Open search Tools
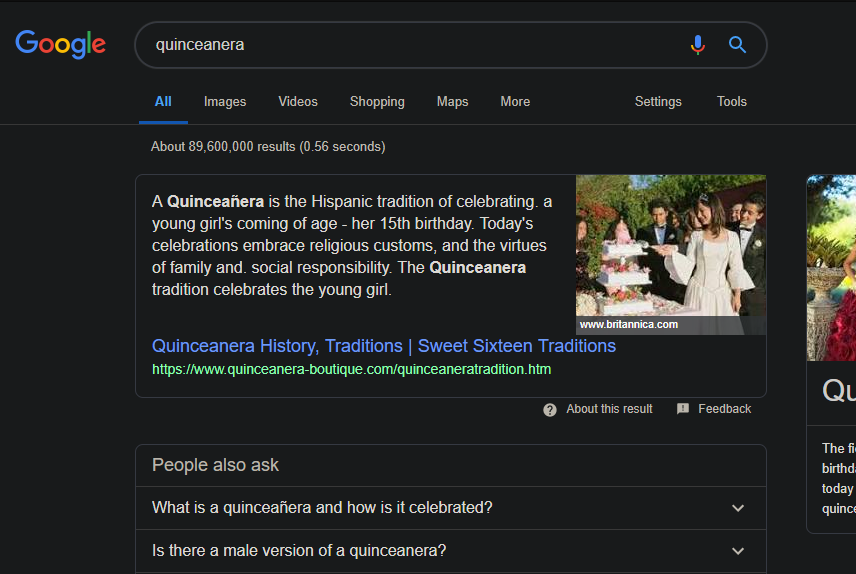 click(732, 102)
